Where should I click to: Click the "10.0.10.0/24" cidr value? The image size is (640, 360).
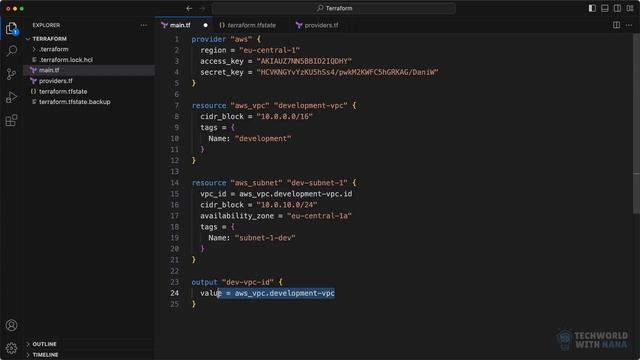tap(287, 204)
